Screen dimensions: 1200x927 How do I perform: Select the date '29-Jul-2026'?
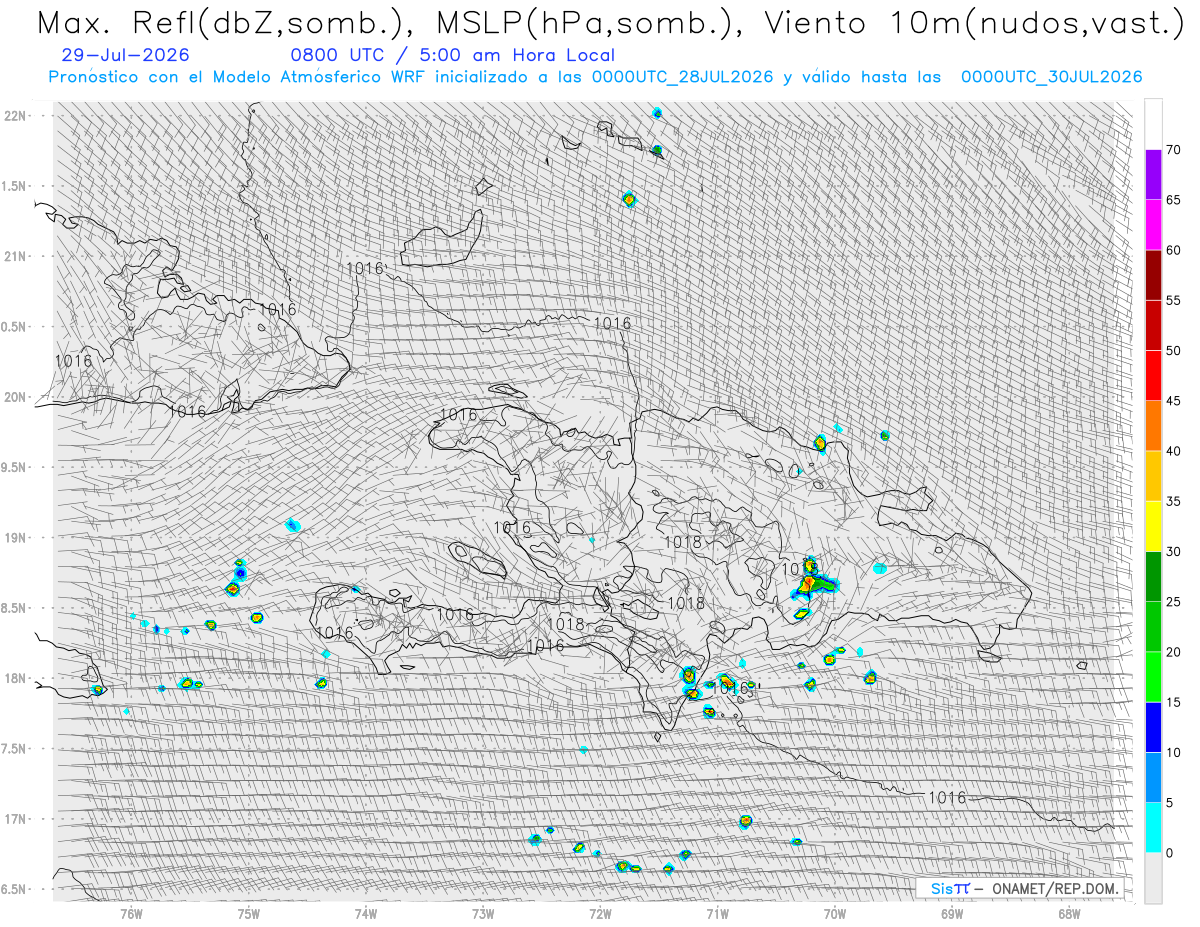(x=124, y=55)
